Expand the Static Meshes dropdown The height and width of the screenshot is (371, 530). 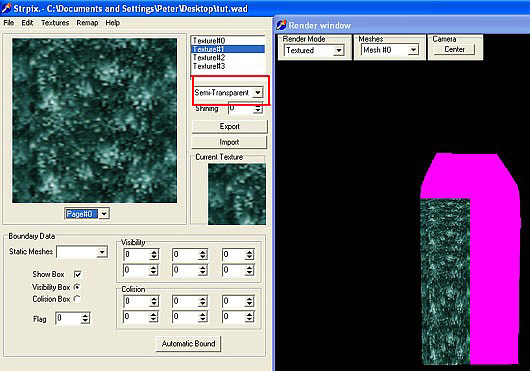(102, 252)
